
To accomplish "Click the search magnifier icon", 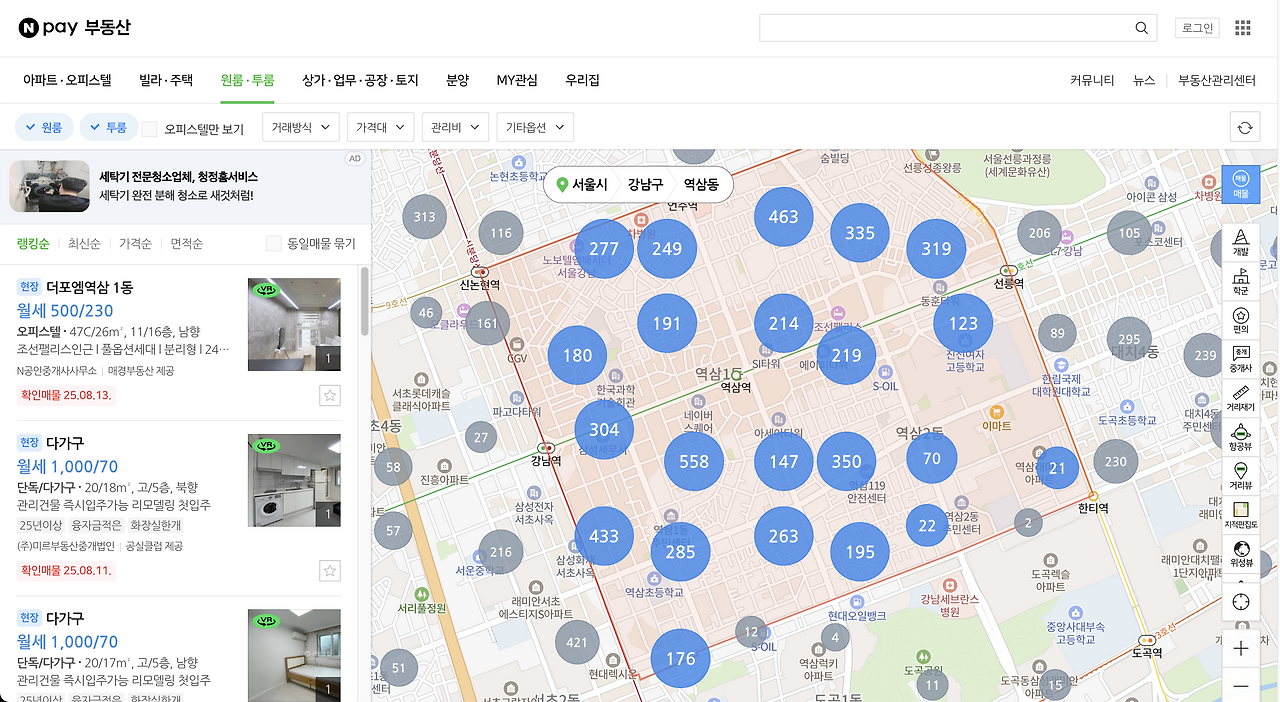I will pos(1141,28).
